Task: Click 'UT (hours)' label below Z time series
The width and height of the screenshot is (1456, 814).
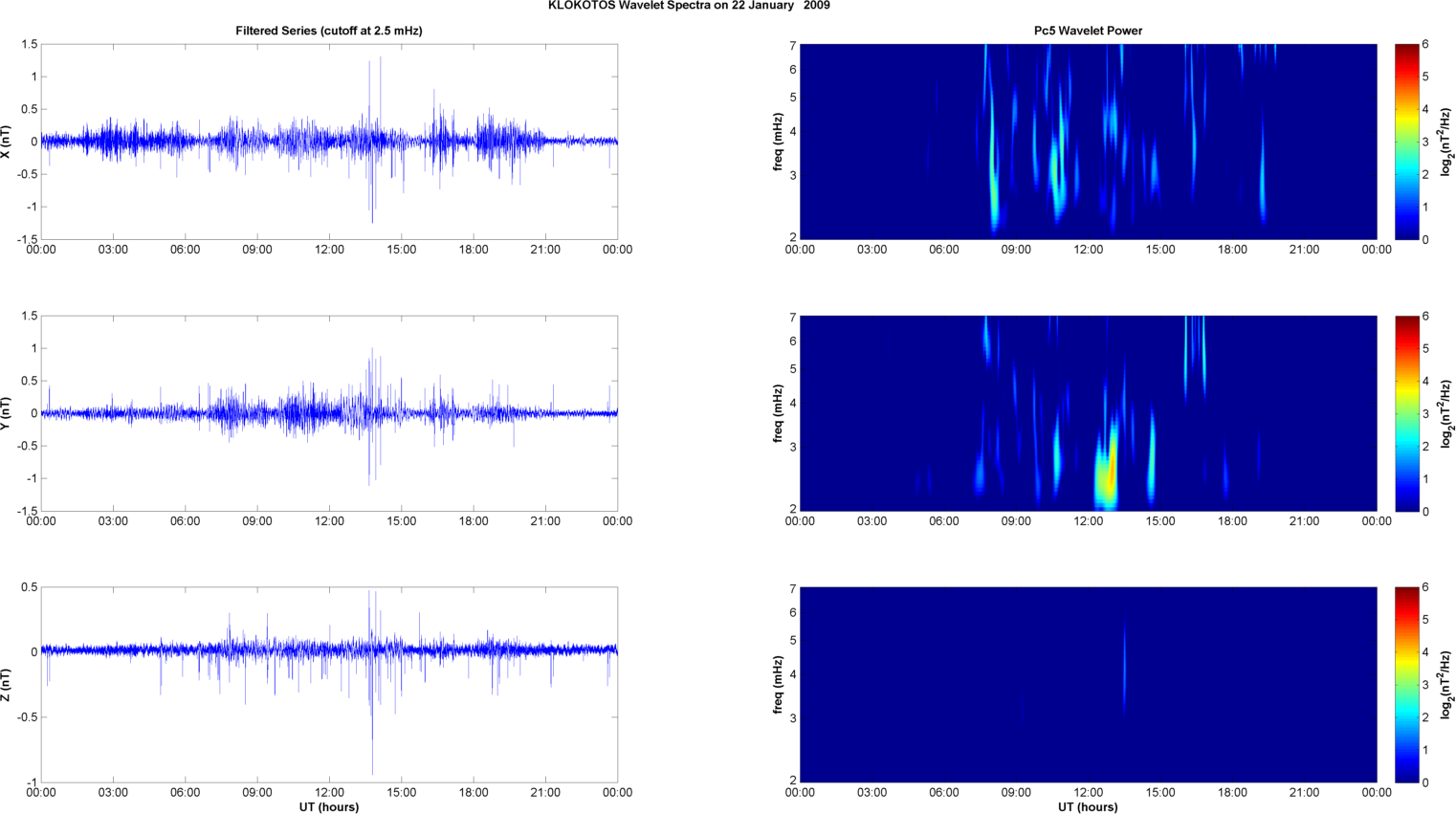Action: [x=329, y=807]
